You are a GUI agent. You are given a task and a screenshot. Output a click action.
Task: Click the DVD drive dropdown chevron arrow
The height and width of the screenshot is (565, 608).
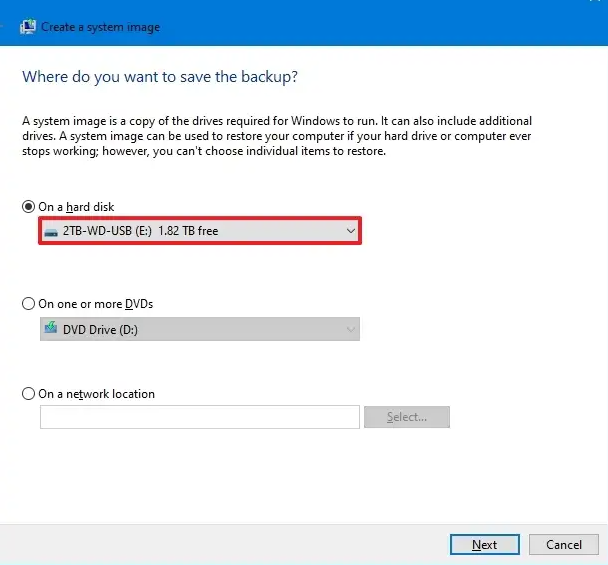(x=351, y=330)
